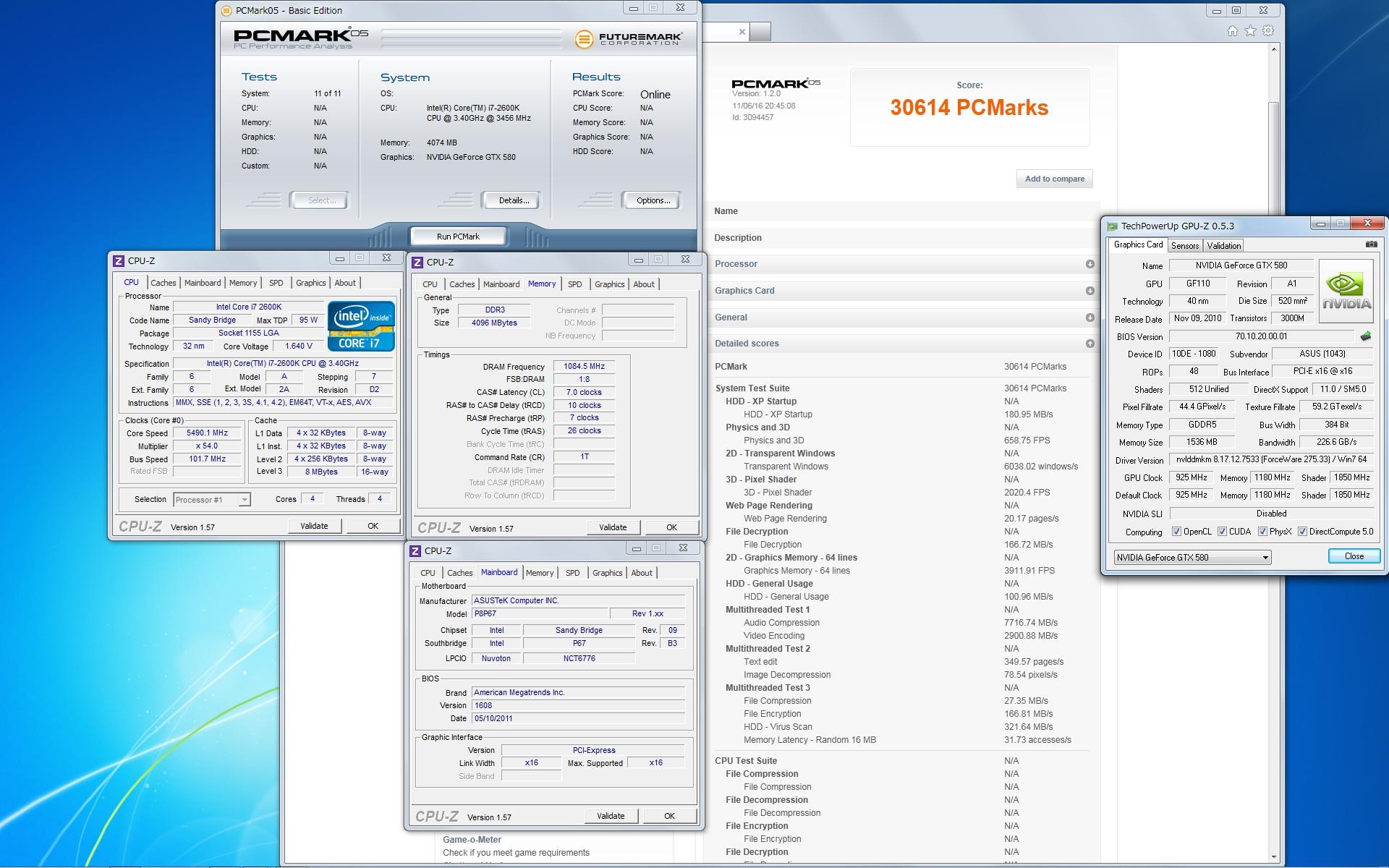Click Options... button in PCMark05 Results
1389x868 pixels.
click(x=653, y=200)
